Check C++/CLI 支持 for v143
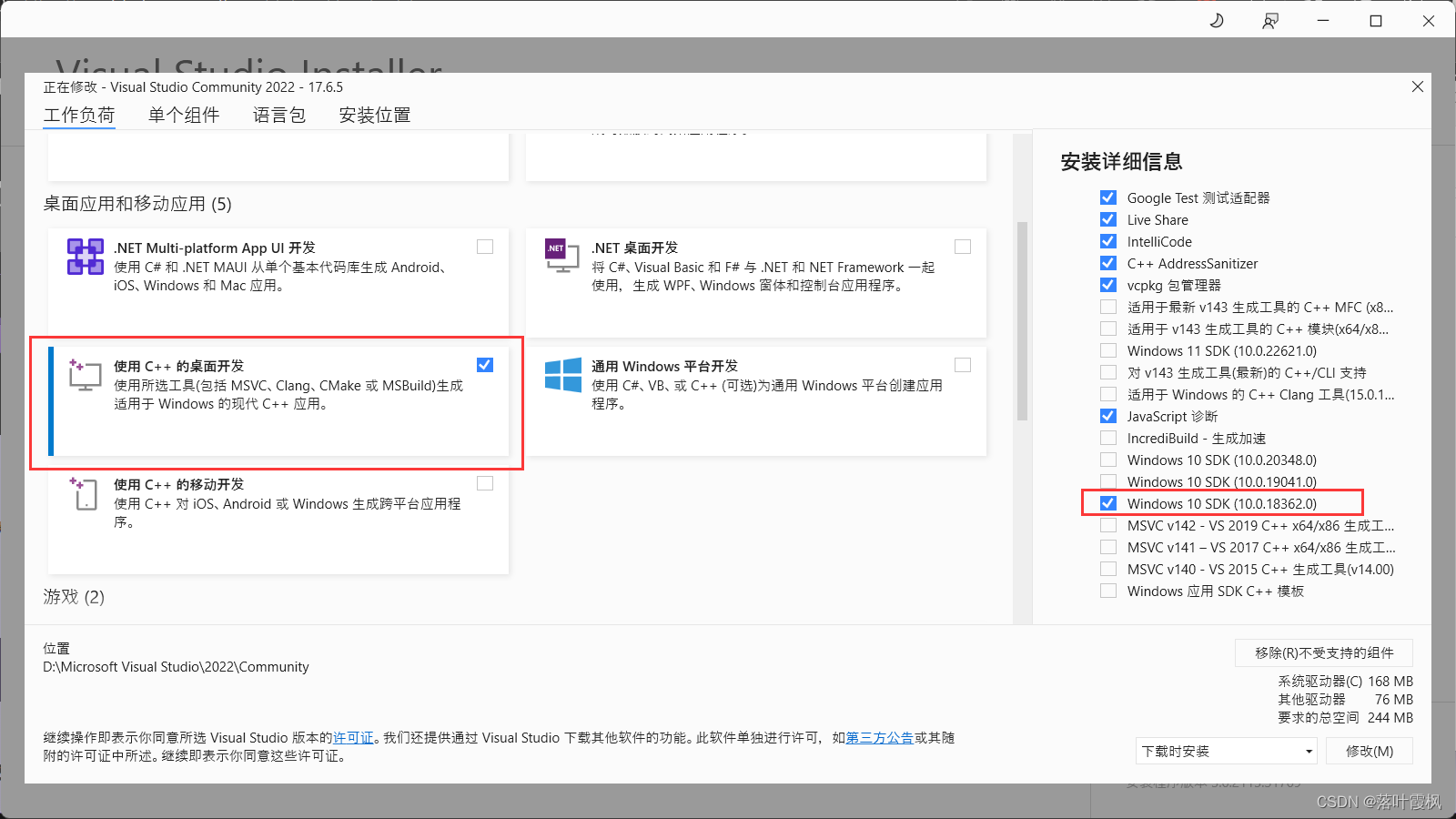This screenshot has height=819, width=1456. click(1108, 372)
